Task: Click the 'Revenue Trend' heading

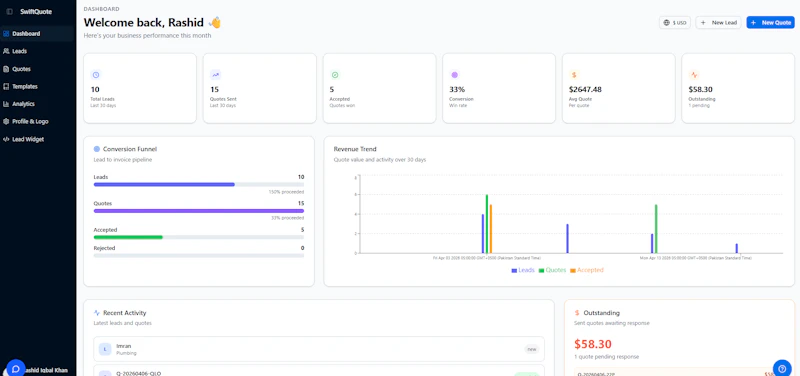Action: 355,149
